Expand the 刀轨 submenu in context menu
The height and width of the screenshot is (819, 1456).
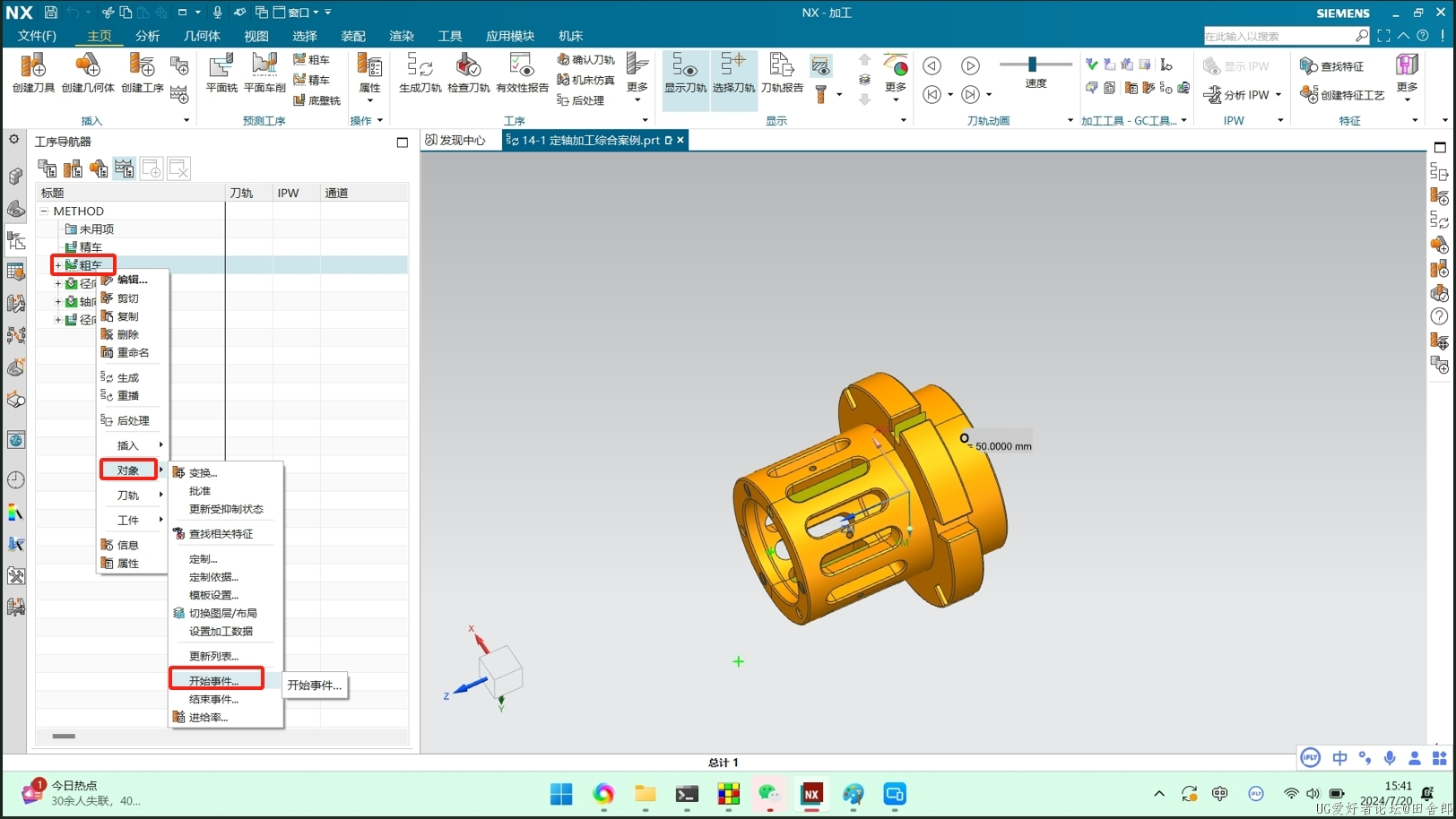tap(160, 496)
